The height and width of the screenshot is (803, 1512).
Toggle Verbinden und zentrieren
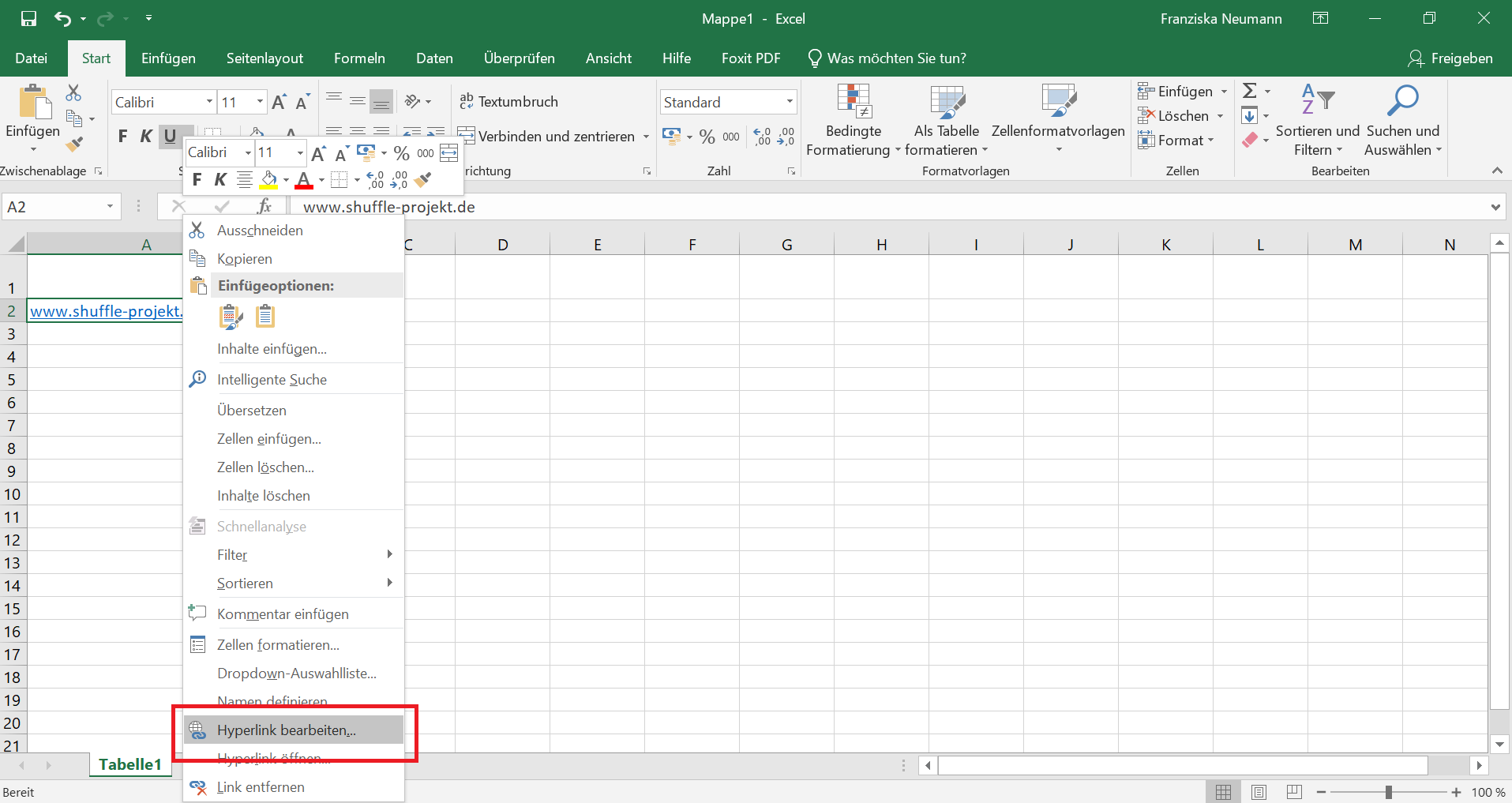(x=553, y=136)
